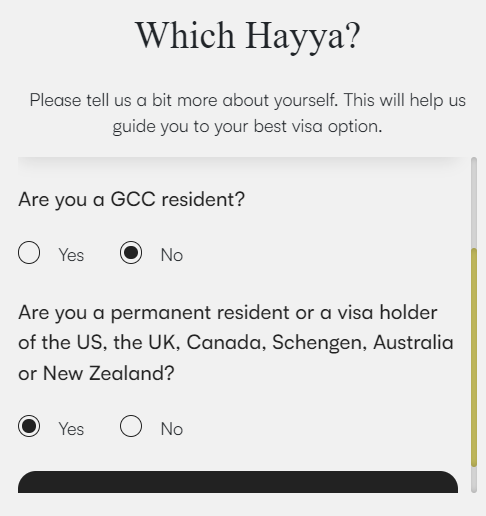The width and height of the screenshot is (486, 516).
Task: Click the word "Schengen" in the question
Action: click(x=319, y=343)
